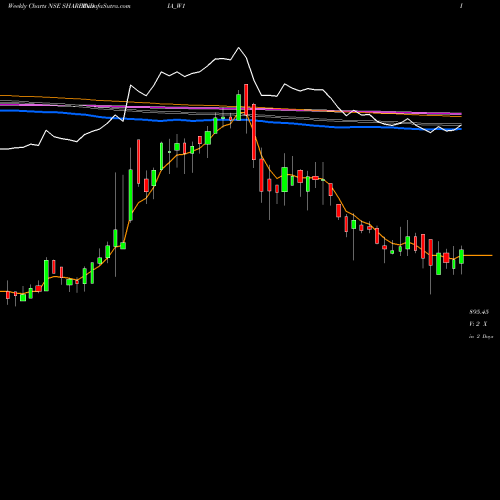
Task: Click the price value above "V: 2 X"
Action: (479, 312)
